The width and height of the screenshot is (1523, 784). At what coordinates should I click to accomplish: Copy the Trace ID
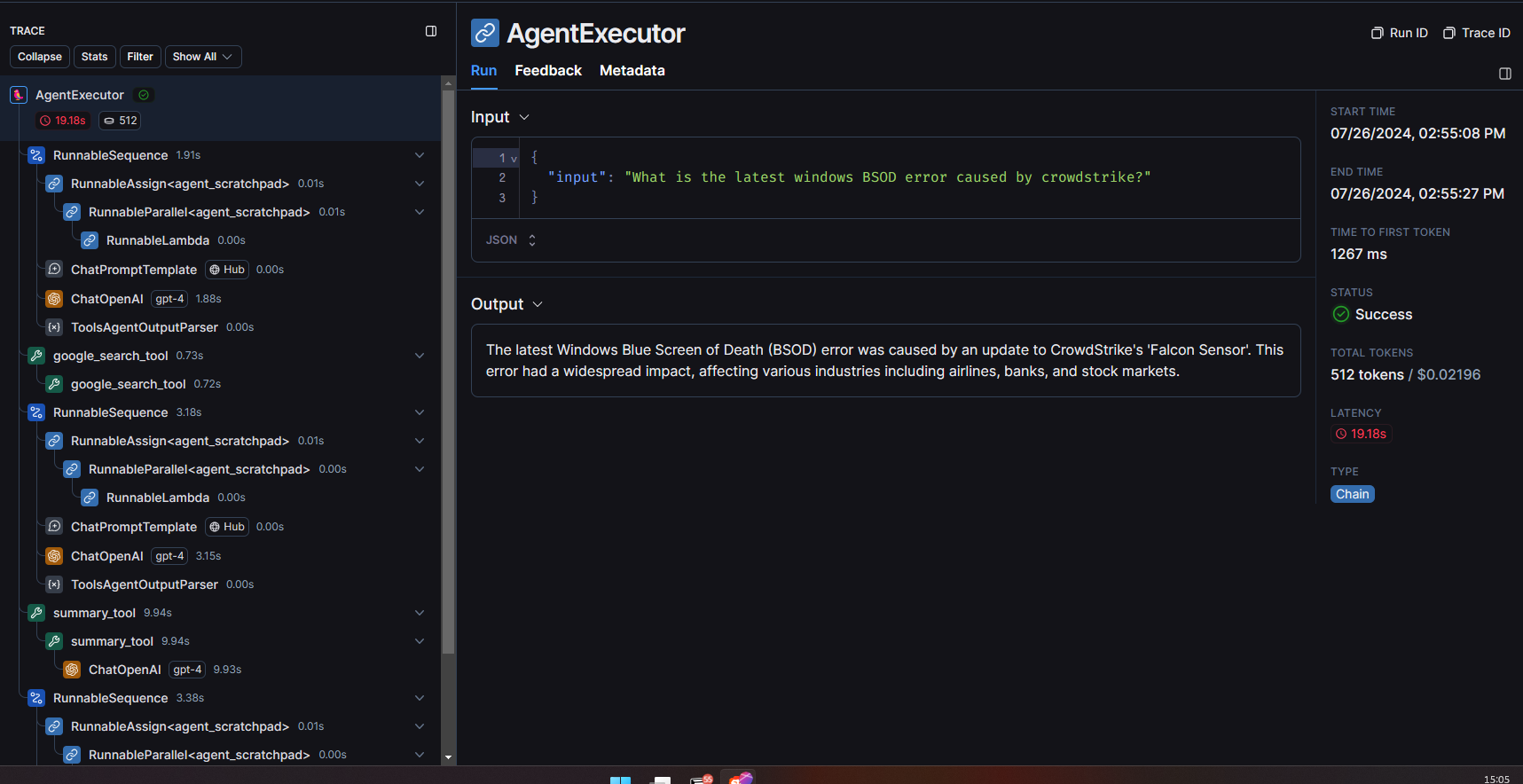[1477, 33]
